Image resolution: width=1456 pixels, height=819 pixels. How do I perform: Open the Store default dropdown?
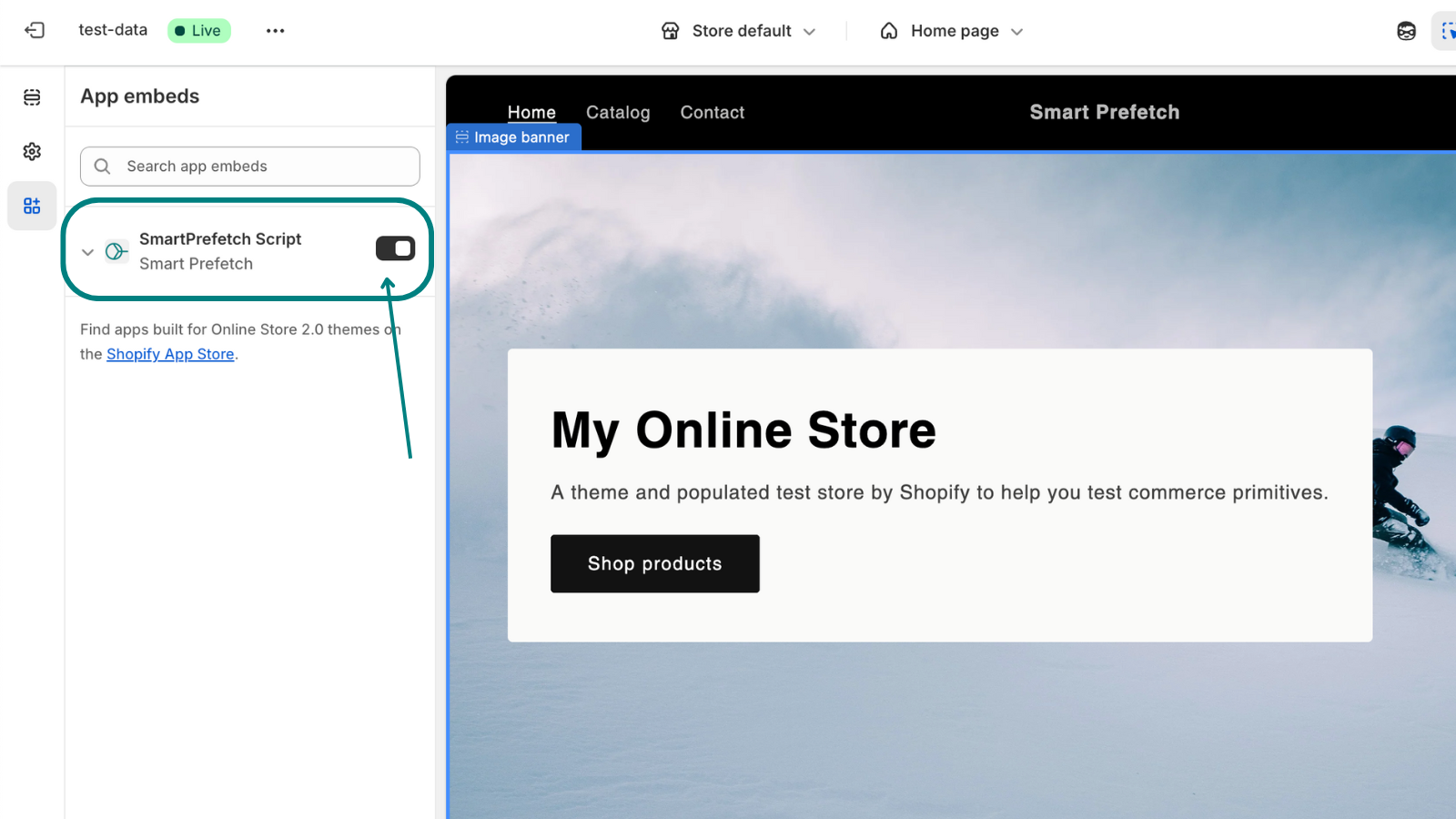[739, 30]
